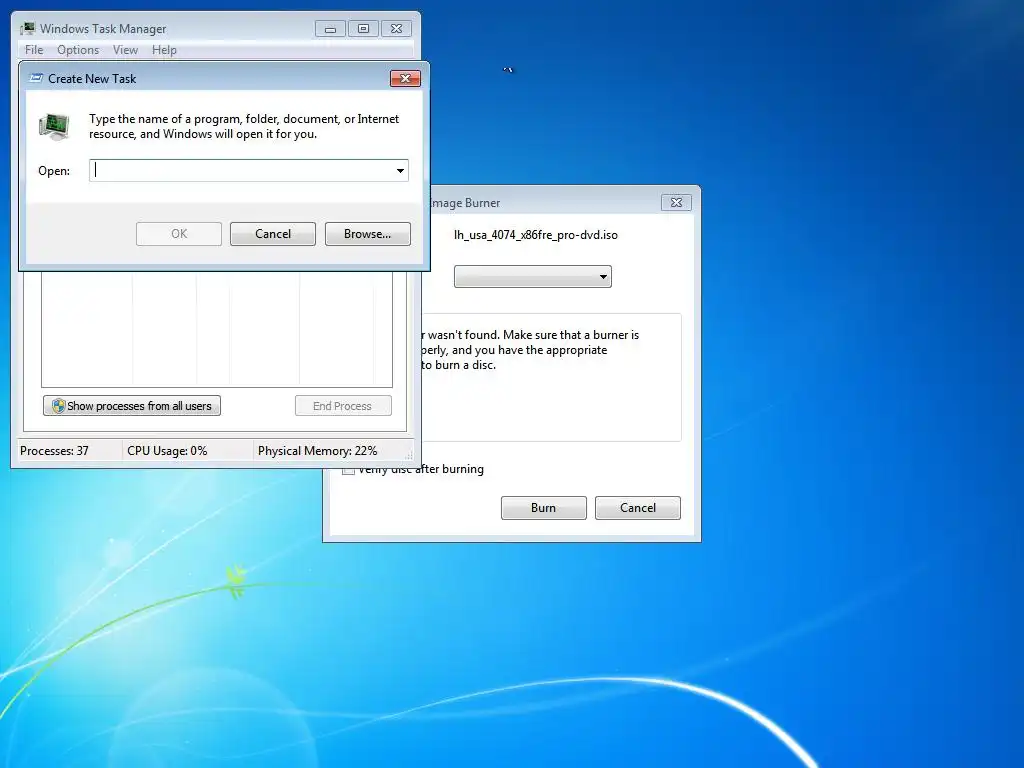Click the burner not found message text
Screen dimensions: 1024x768
(529, 349)
